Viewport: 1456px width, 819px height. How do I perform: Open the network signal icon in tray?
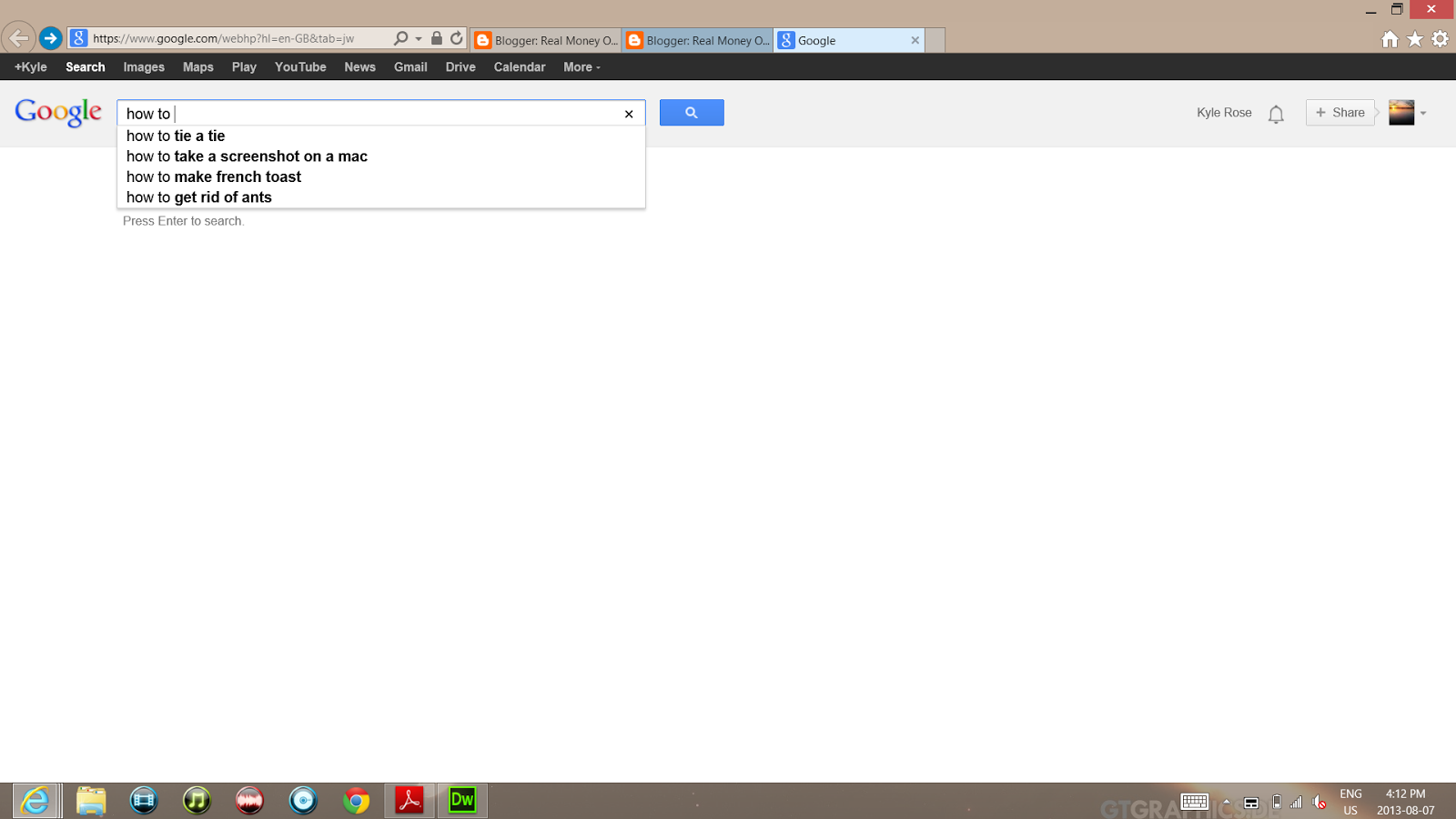[x=1296, y=802]
